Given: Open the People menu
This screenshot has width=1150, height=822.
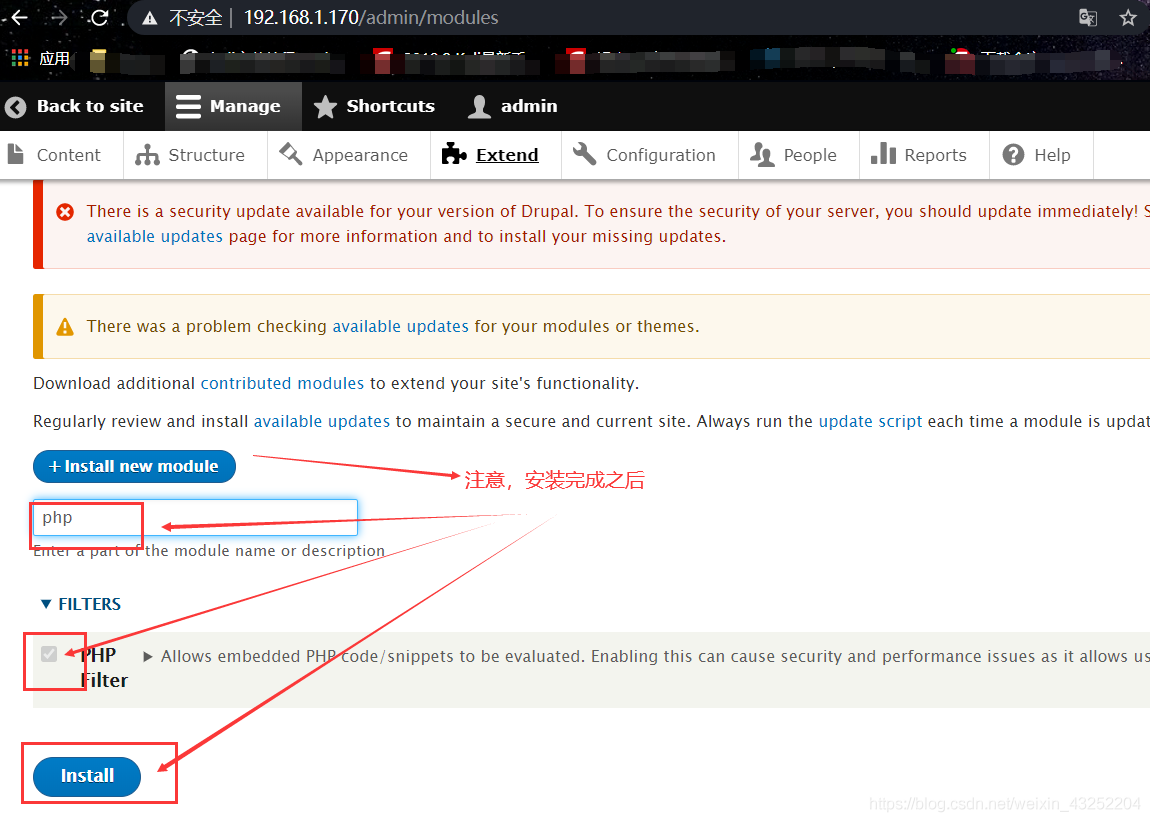Looking at the screenshot, I should [799, 155].
